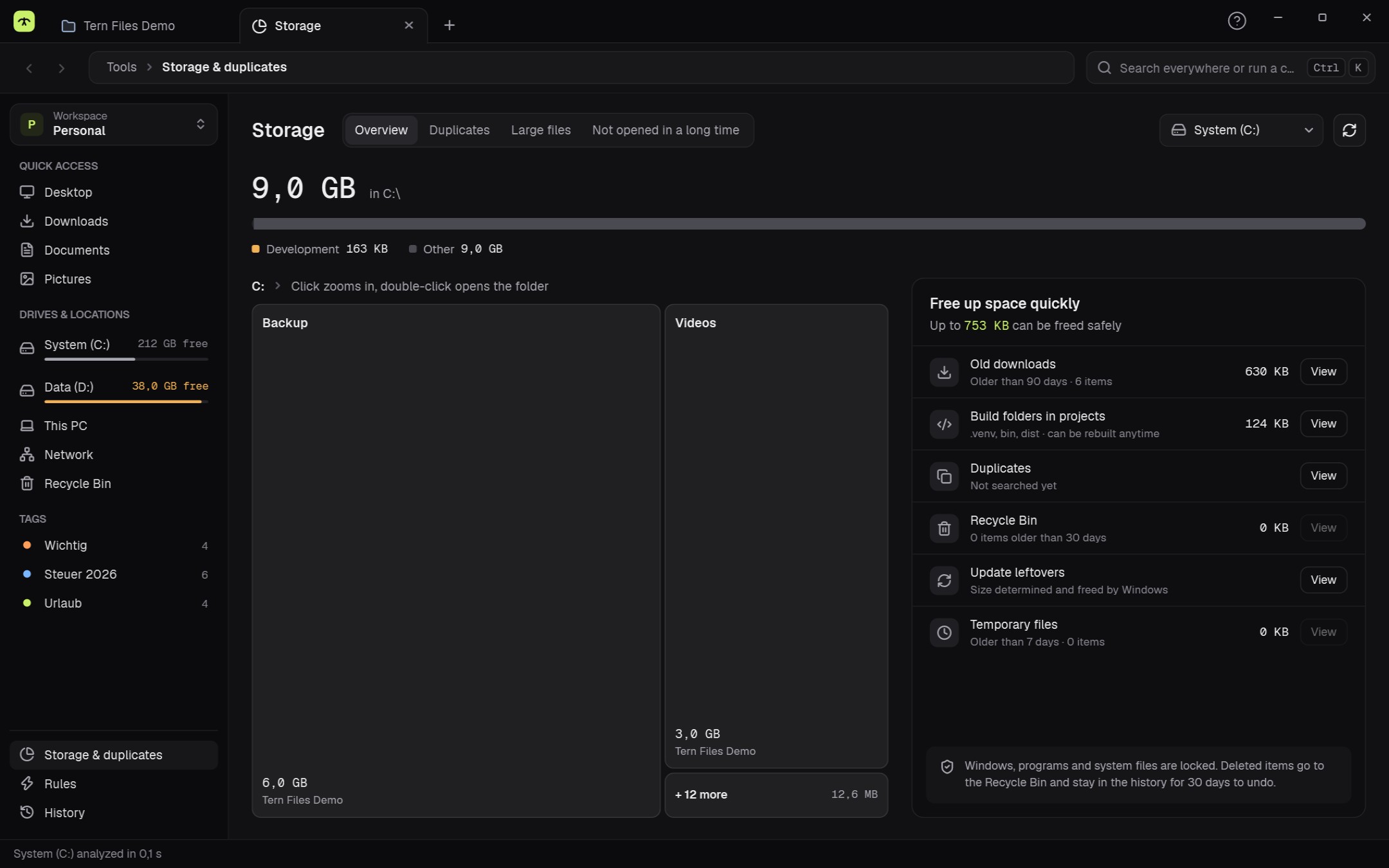The width and height of the screenshot is (1389, 868).
Task: View Build folders in projects
Action: pos(1323,424)
